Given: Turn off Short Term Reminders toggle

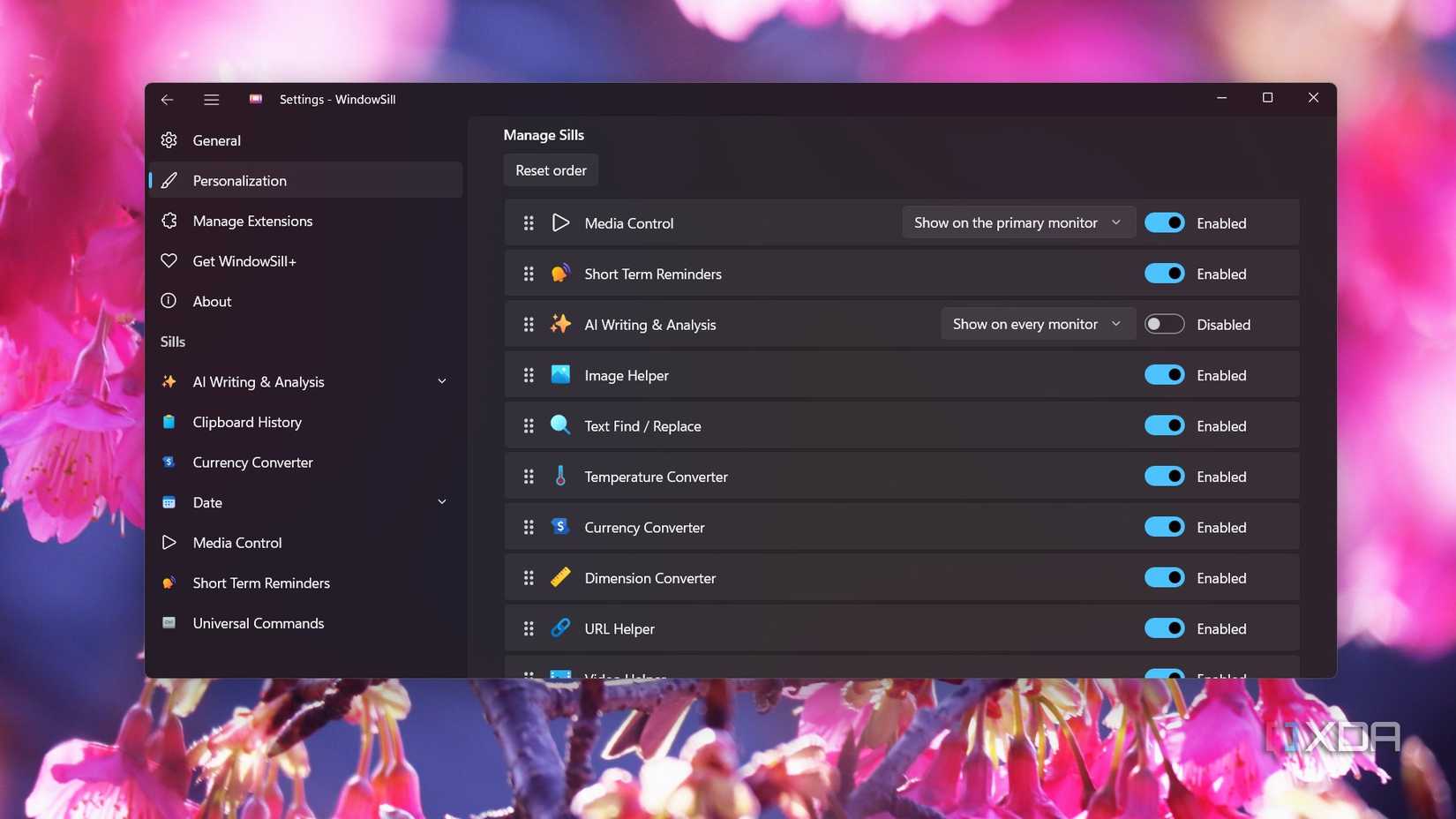Looking at the screenshot, I should click(1164, 274).
